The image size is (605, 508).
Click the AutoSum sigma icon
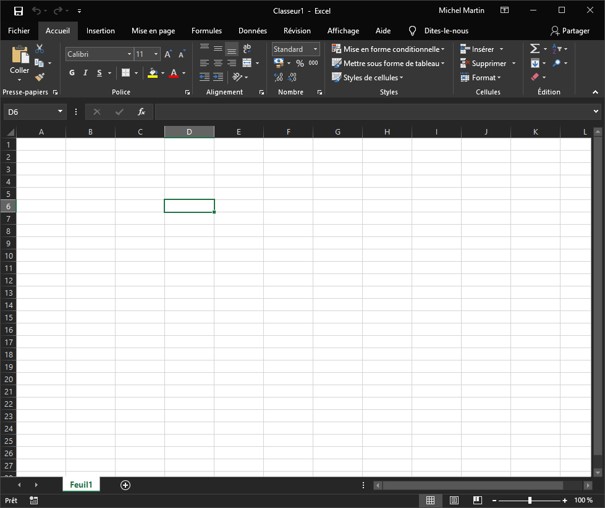[x=535, y=49]
